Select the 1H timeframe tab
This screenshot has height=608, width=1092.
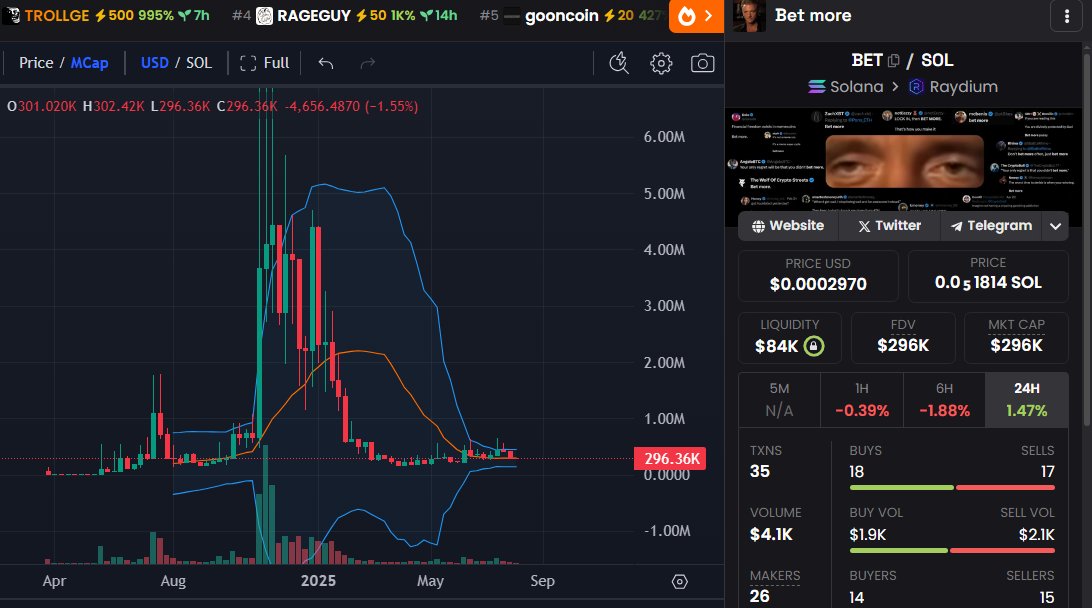tap(861, 400)
